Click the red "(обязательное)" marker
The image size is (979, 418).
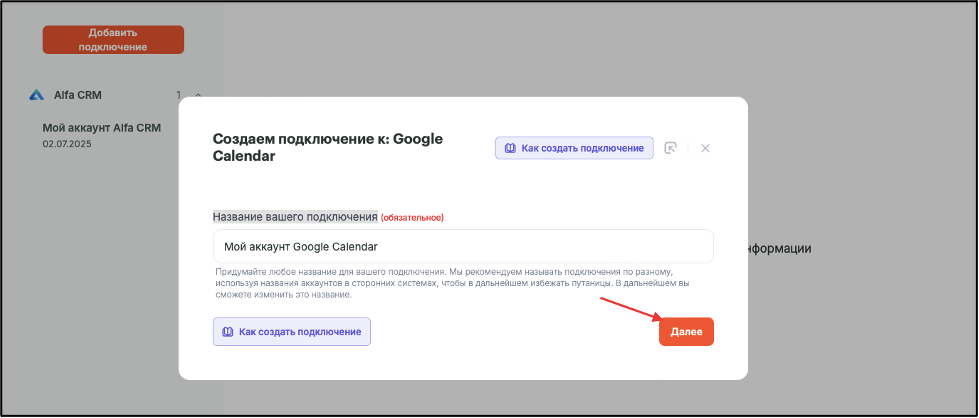pyautogui.click(x=412, y=217)
